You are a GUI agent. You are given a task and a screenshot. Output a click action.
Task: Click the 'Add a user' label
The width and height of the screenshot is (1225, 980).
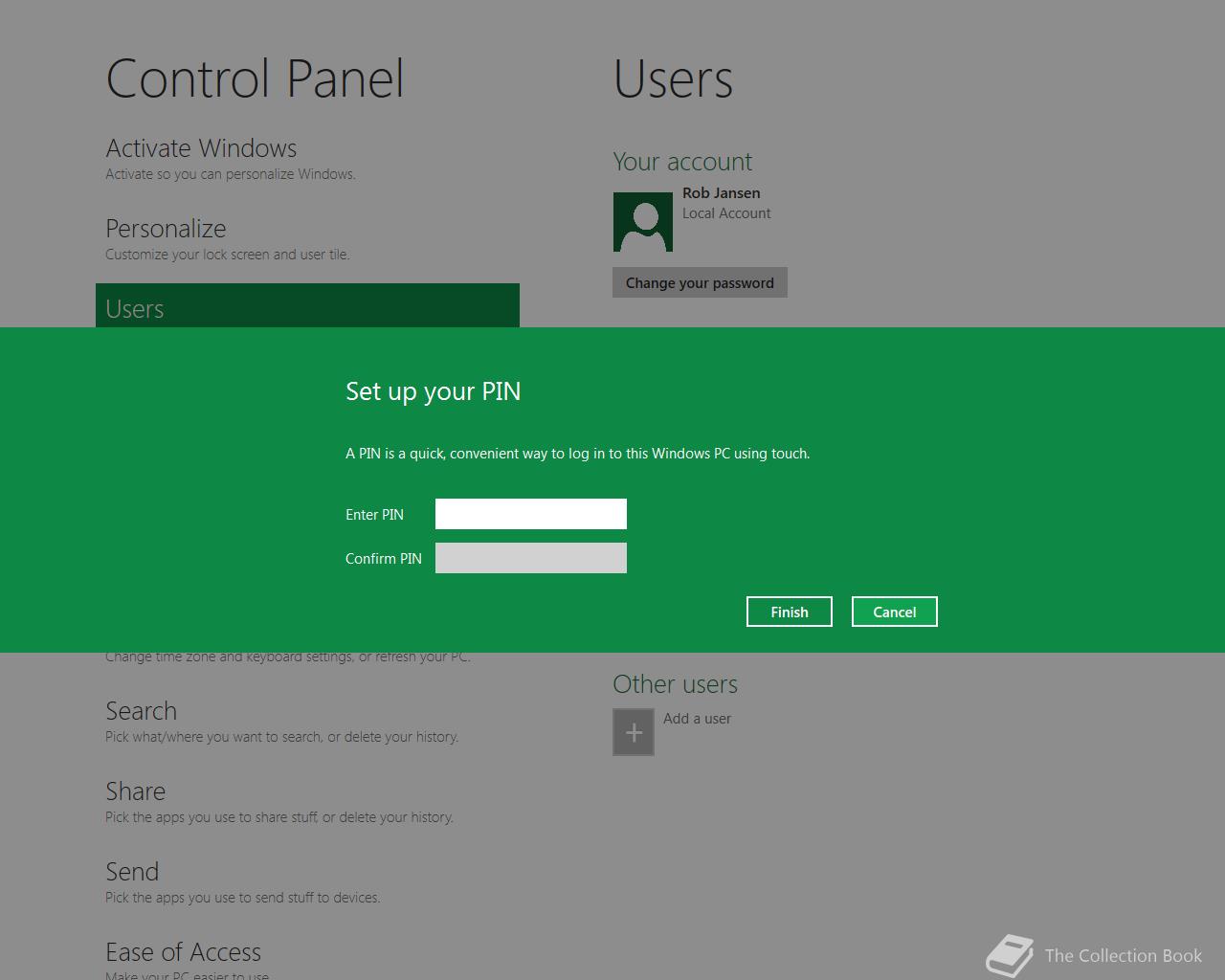point(697,719)
